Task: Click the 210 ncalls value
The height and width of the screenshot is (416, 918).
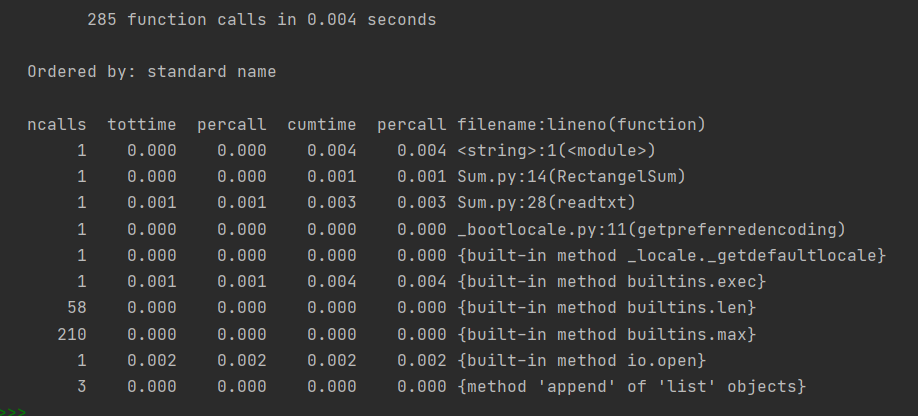Action: (72, 333)
